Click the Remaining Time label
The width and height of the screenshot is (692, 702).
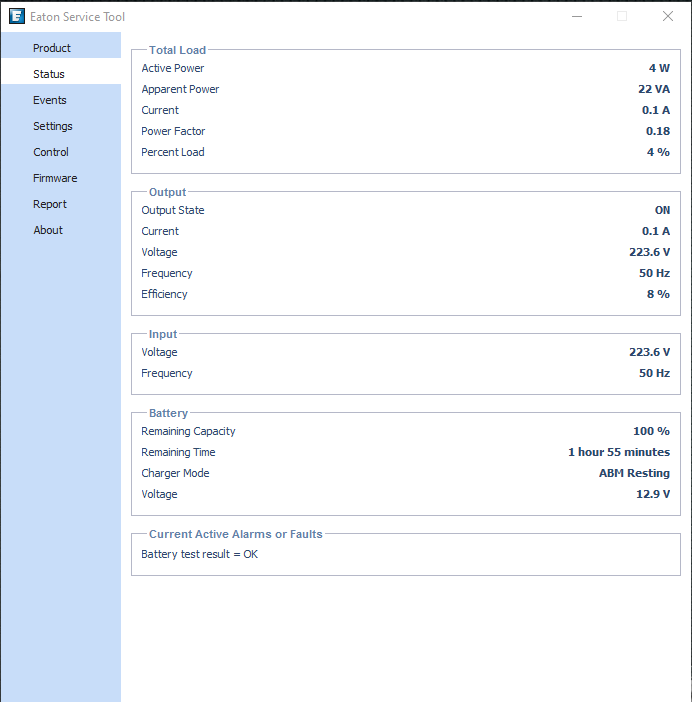pyautogui.click(x=178, y=452)
